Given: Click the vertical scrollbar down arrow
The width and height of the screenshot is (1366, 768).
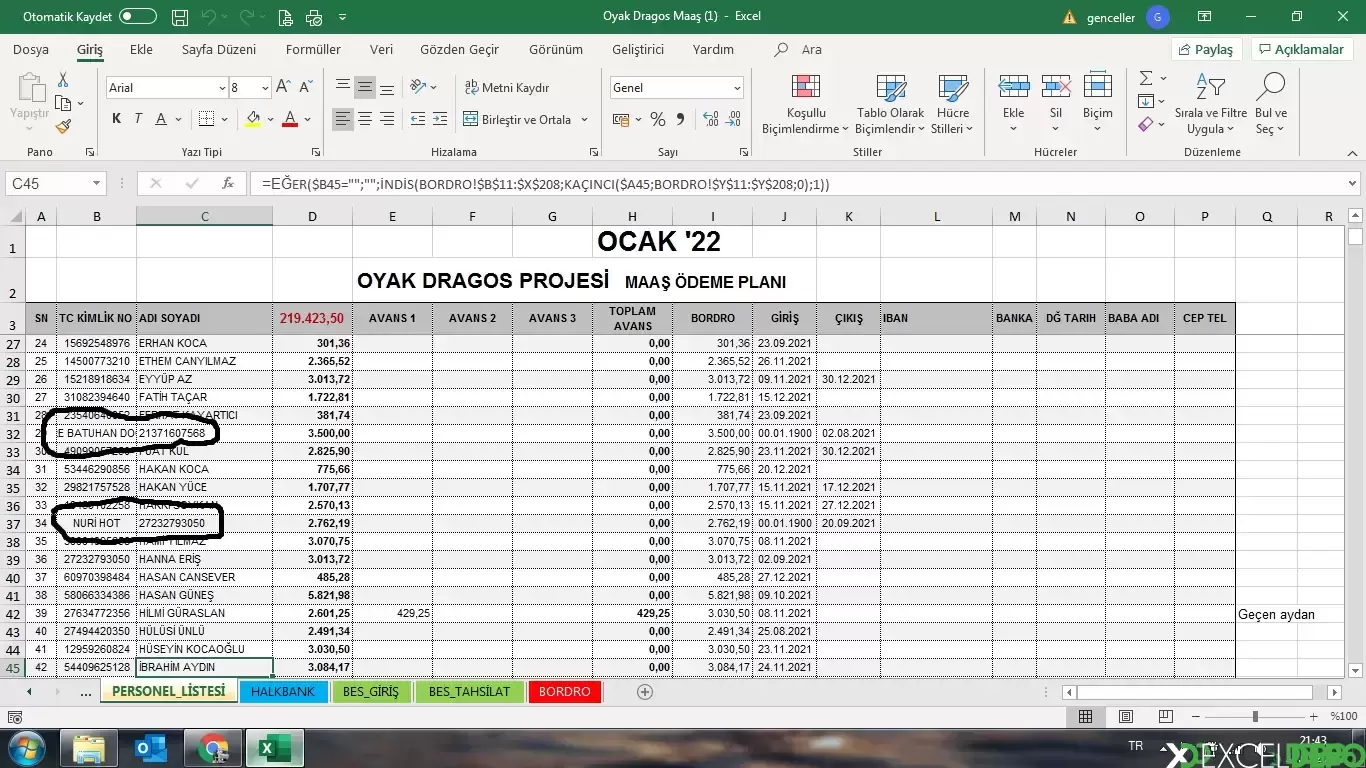Looking at the screenshot, I should (1355, 671).
